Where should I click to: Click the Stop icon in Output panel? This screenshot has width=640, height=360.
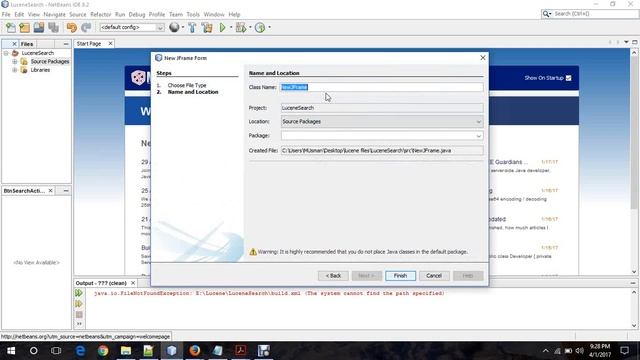click(x=79, y=314)
